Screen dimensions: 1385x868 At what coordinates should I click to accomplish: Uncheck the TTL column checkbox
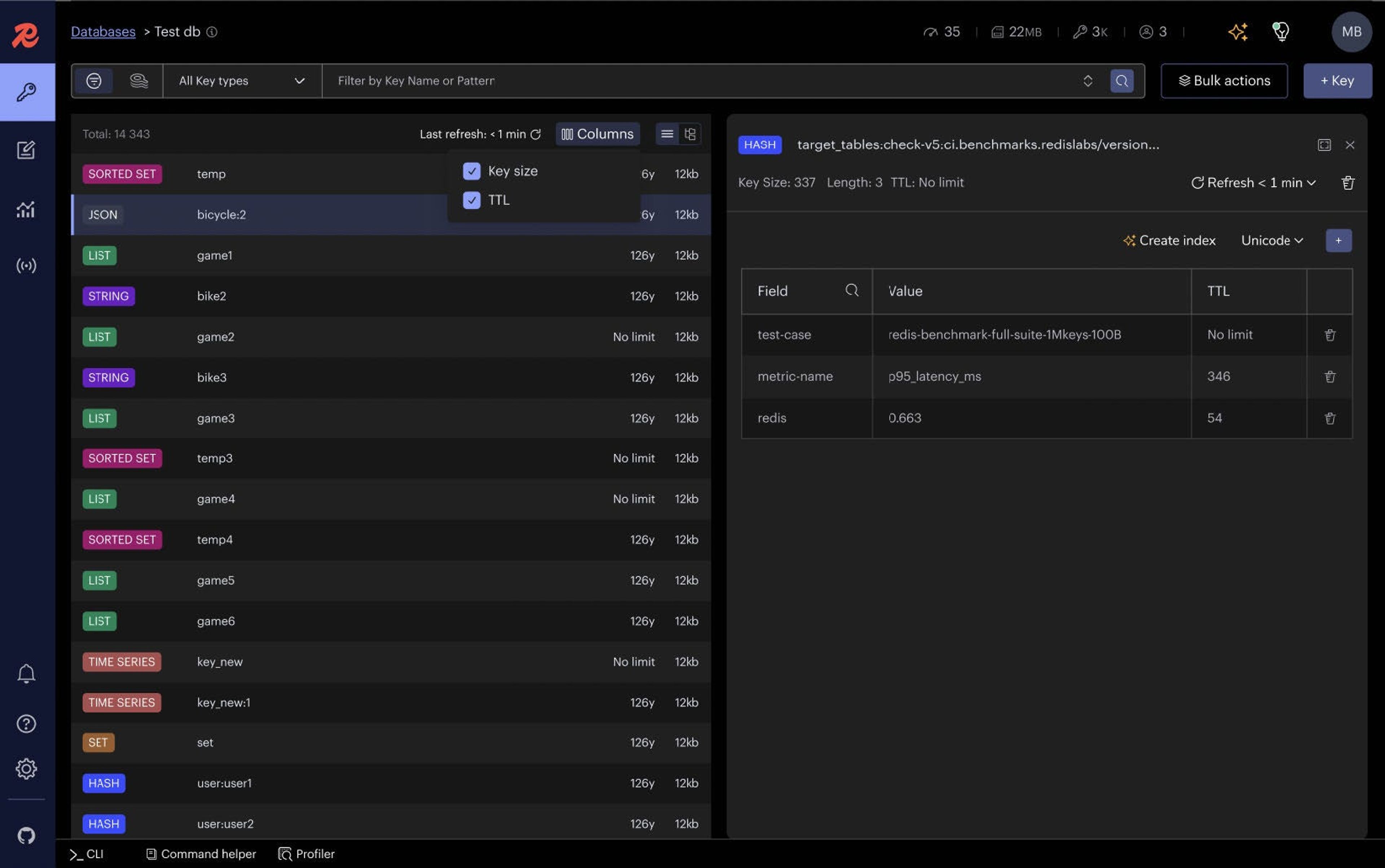[x=471, y=200]
